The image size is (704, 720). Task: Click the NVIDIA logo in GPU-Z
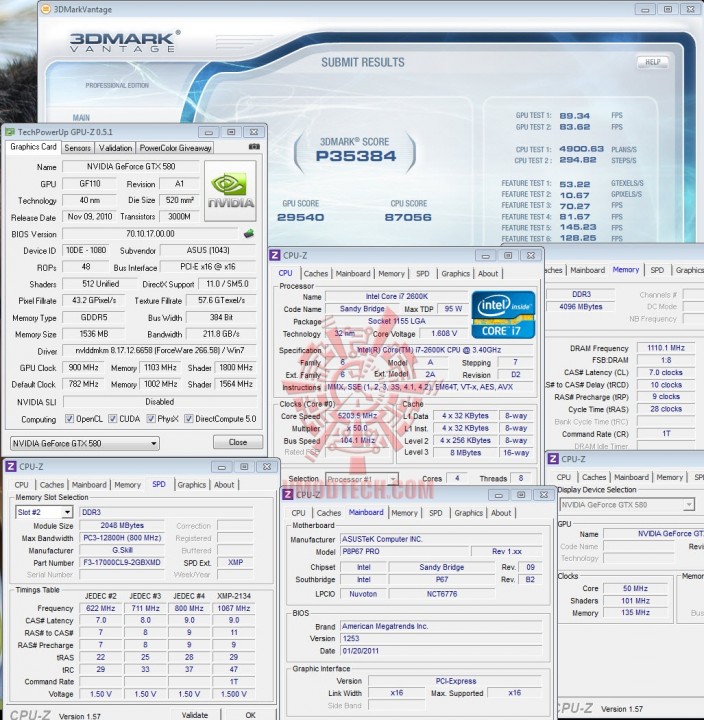click(x=230, y=191)
